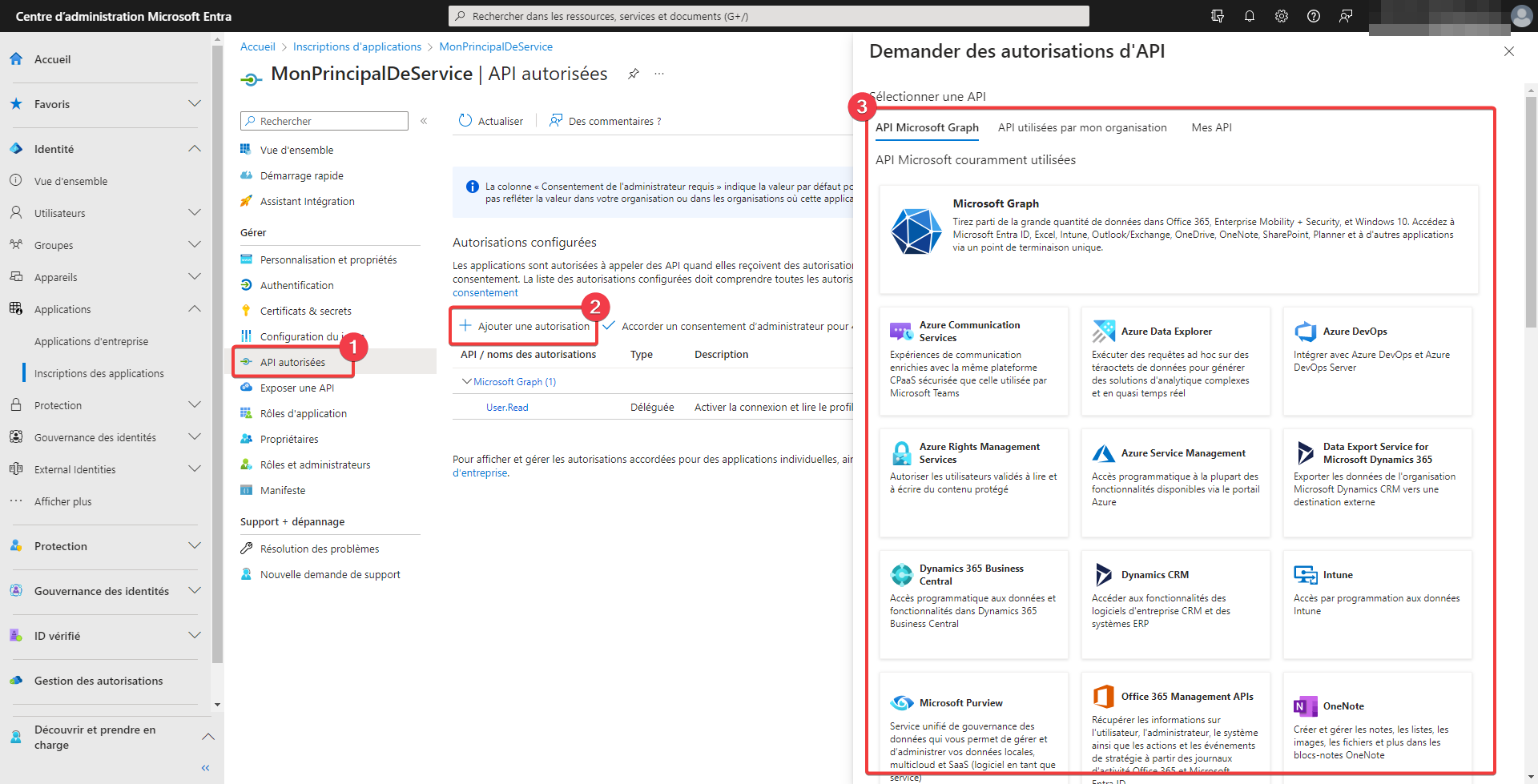1538x784 pixels.
Task: Click Ajouter une autorisation button
Action: (x=525, y=326)
